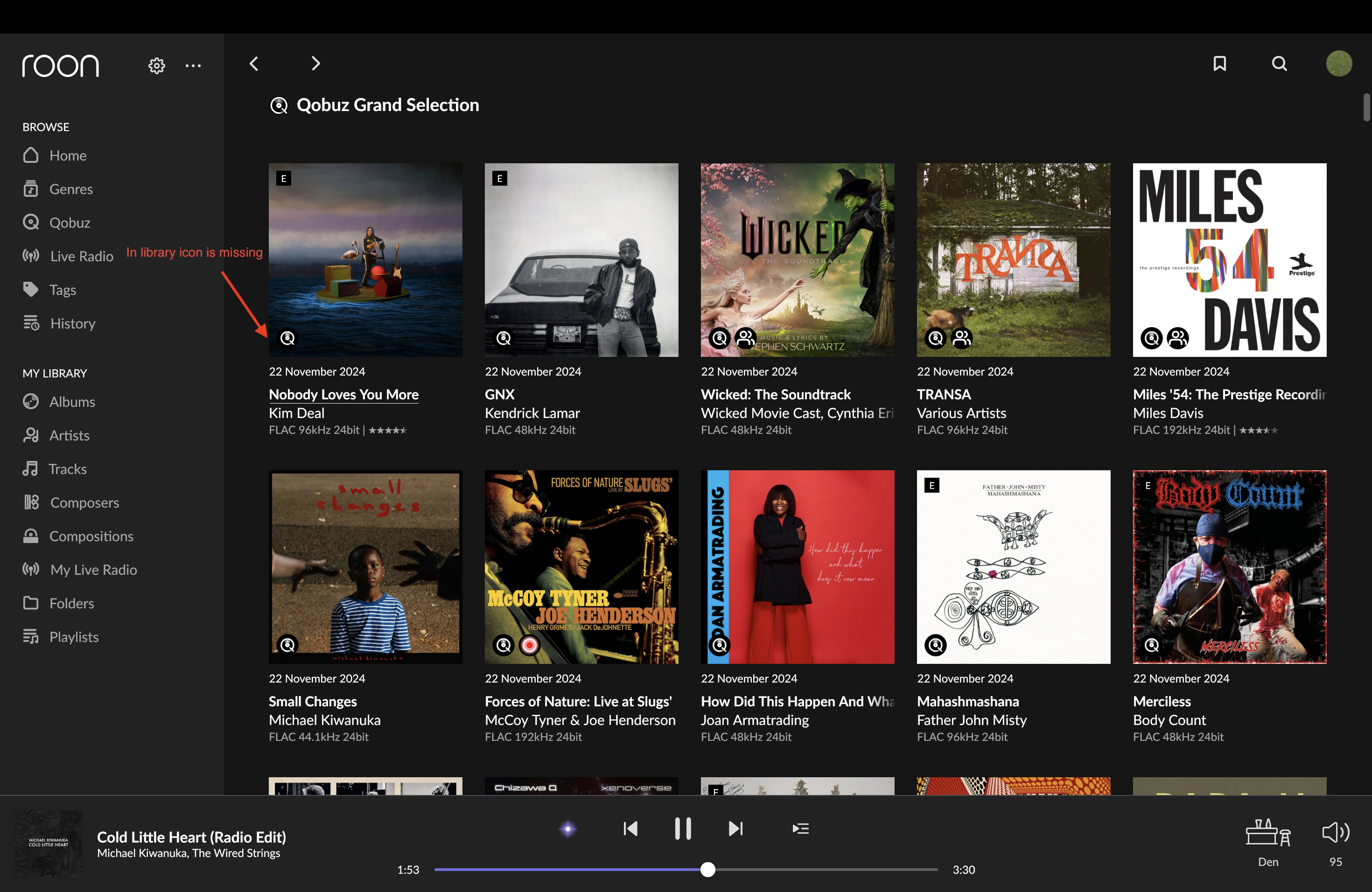Seek using the playback progress slider

(x=686, y=870)
